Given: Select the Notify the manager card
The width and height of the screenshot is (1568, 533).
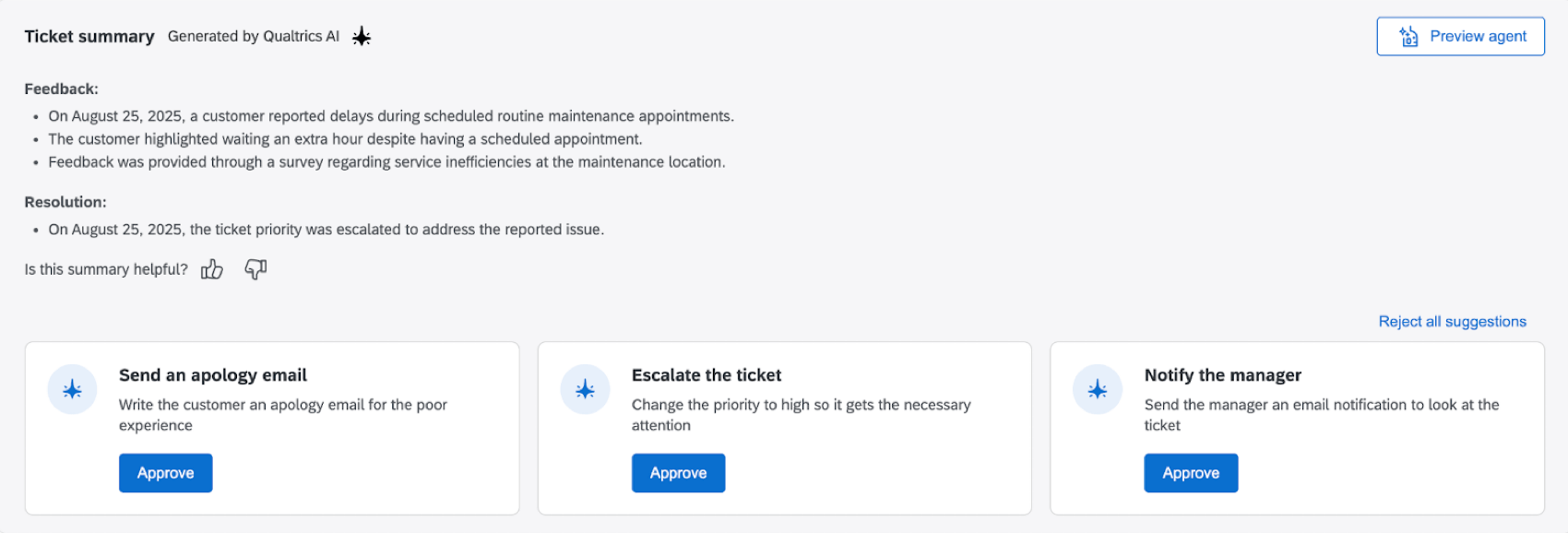Looking at the screenshot, I should click(x=1297, y=427).
